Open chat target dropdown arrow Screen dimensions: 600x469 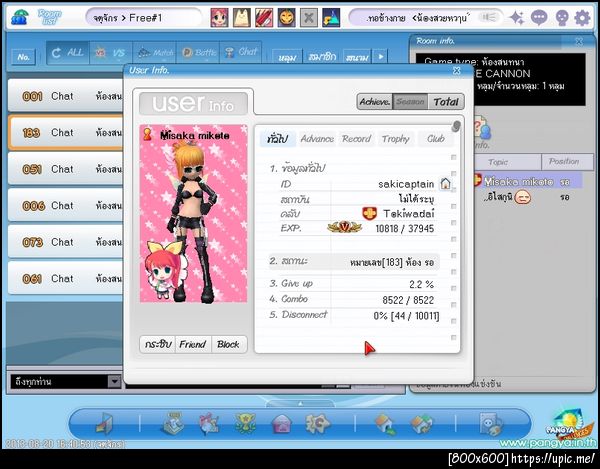114,381
